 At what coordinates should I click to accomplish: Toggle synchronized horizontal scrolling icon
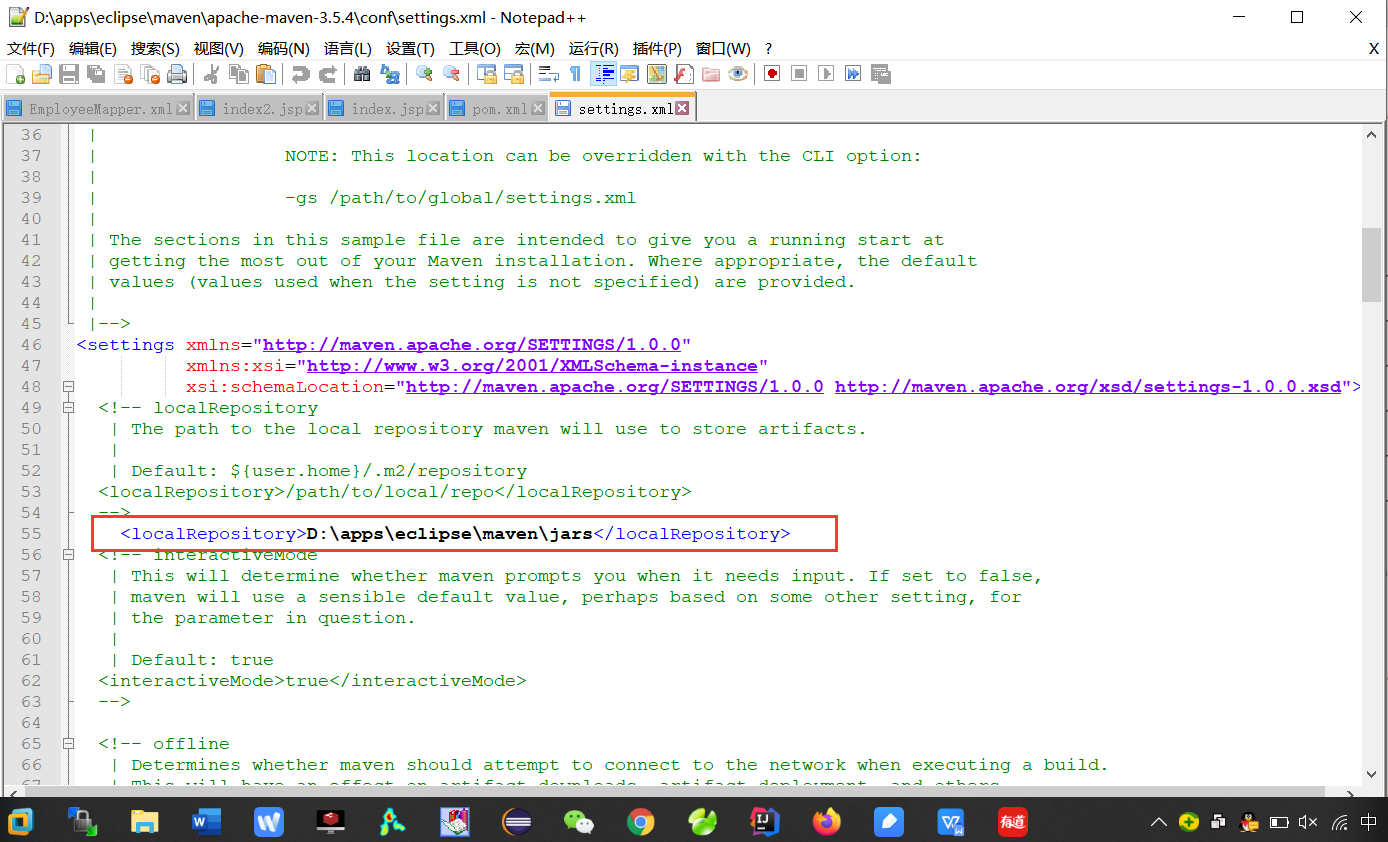click(x=514, y=74)
